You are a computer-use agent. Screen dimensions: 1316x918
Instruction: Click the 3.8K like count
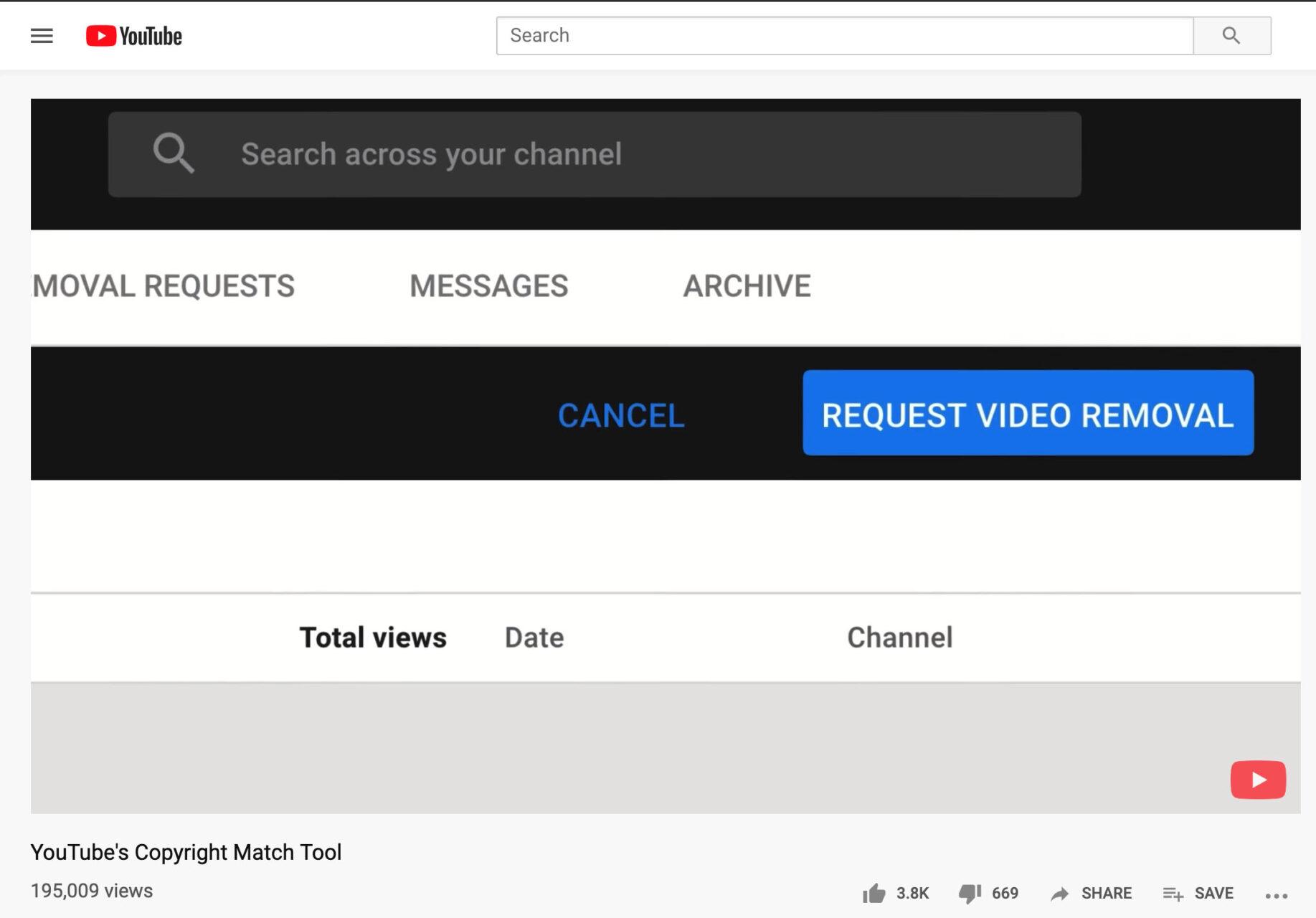click(912, 894)
